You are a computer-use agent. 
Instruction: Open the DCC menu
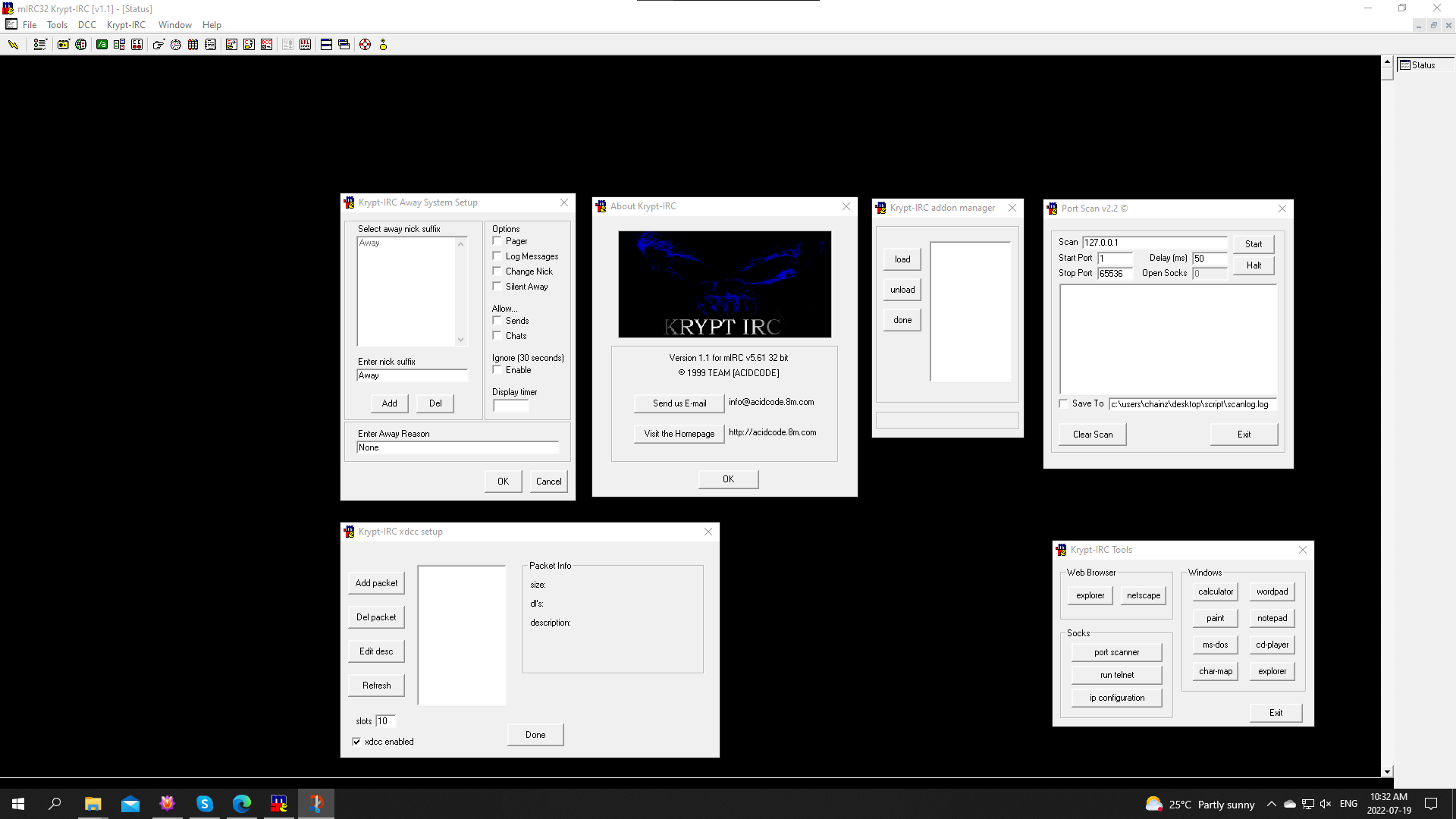86,25
